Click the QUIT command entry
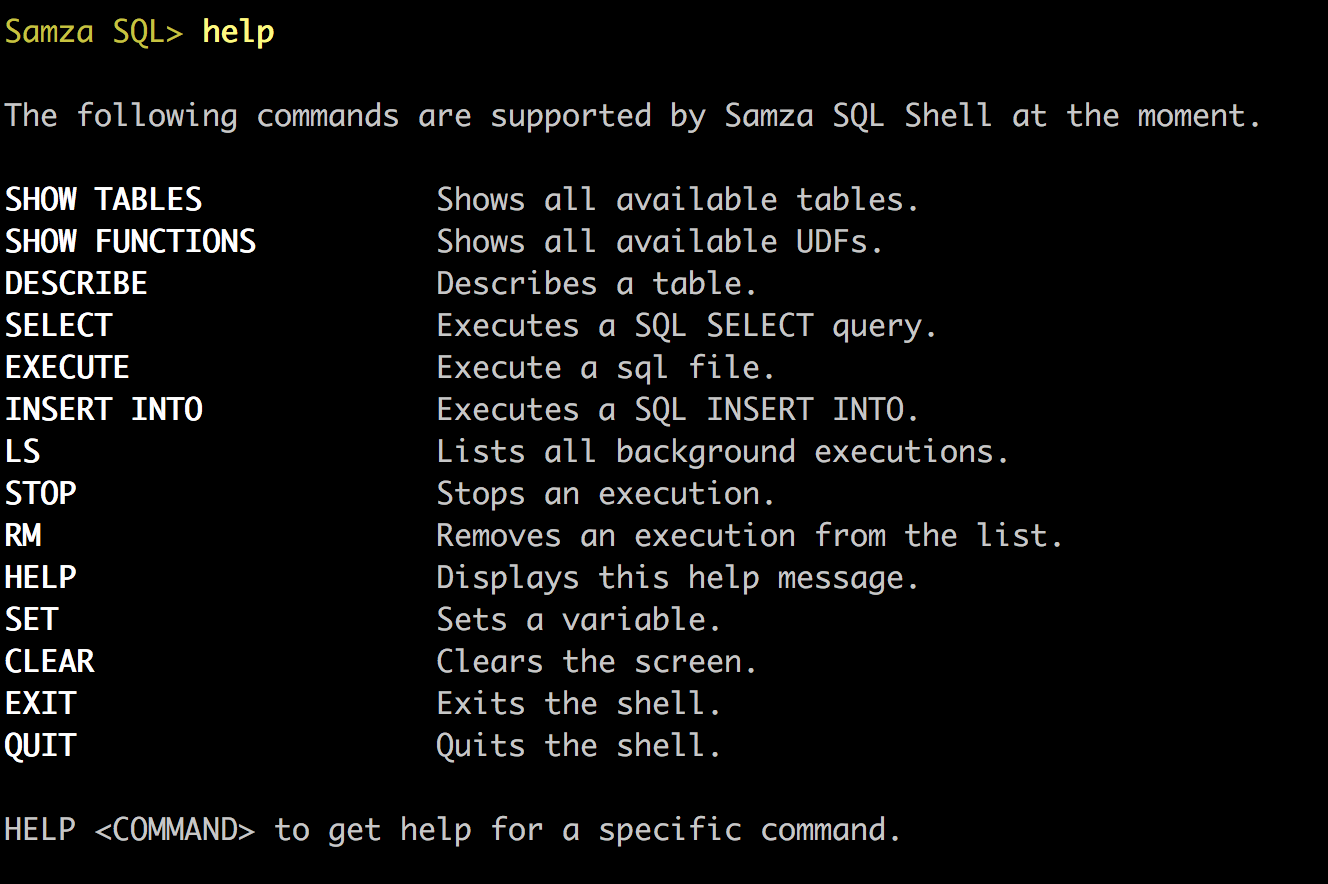Viewport: 1328px width, 884px height. click(x=40, y=746)
